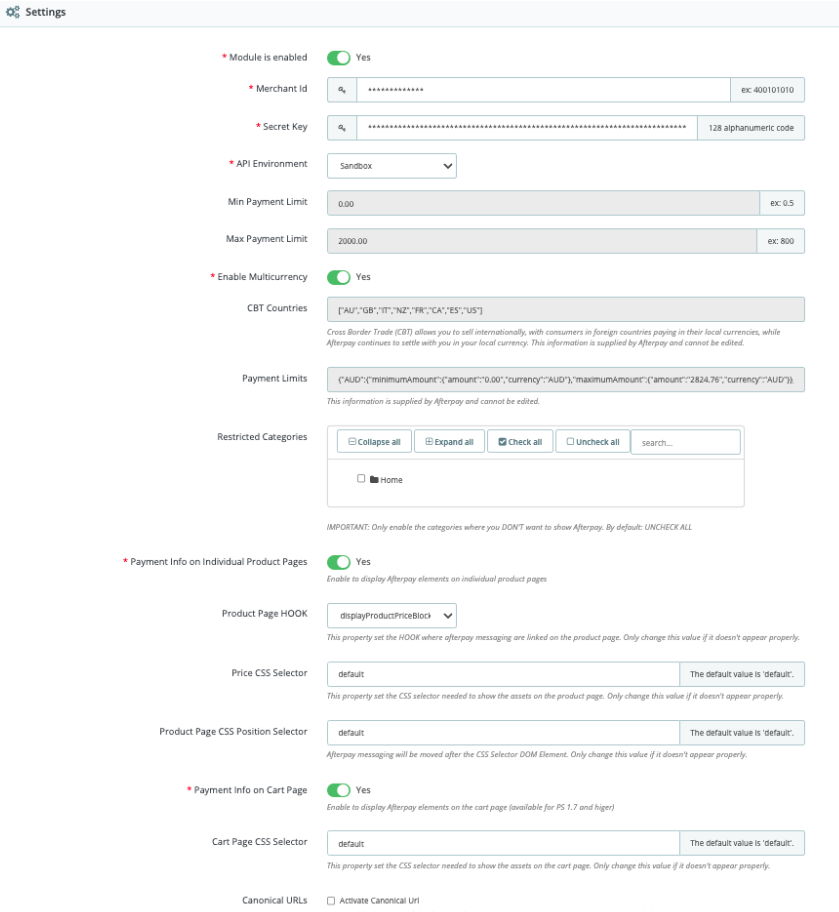Click the plus icon on Expand all
The image size is (839, 912).
tap(428, 441)
